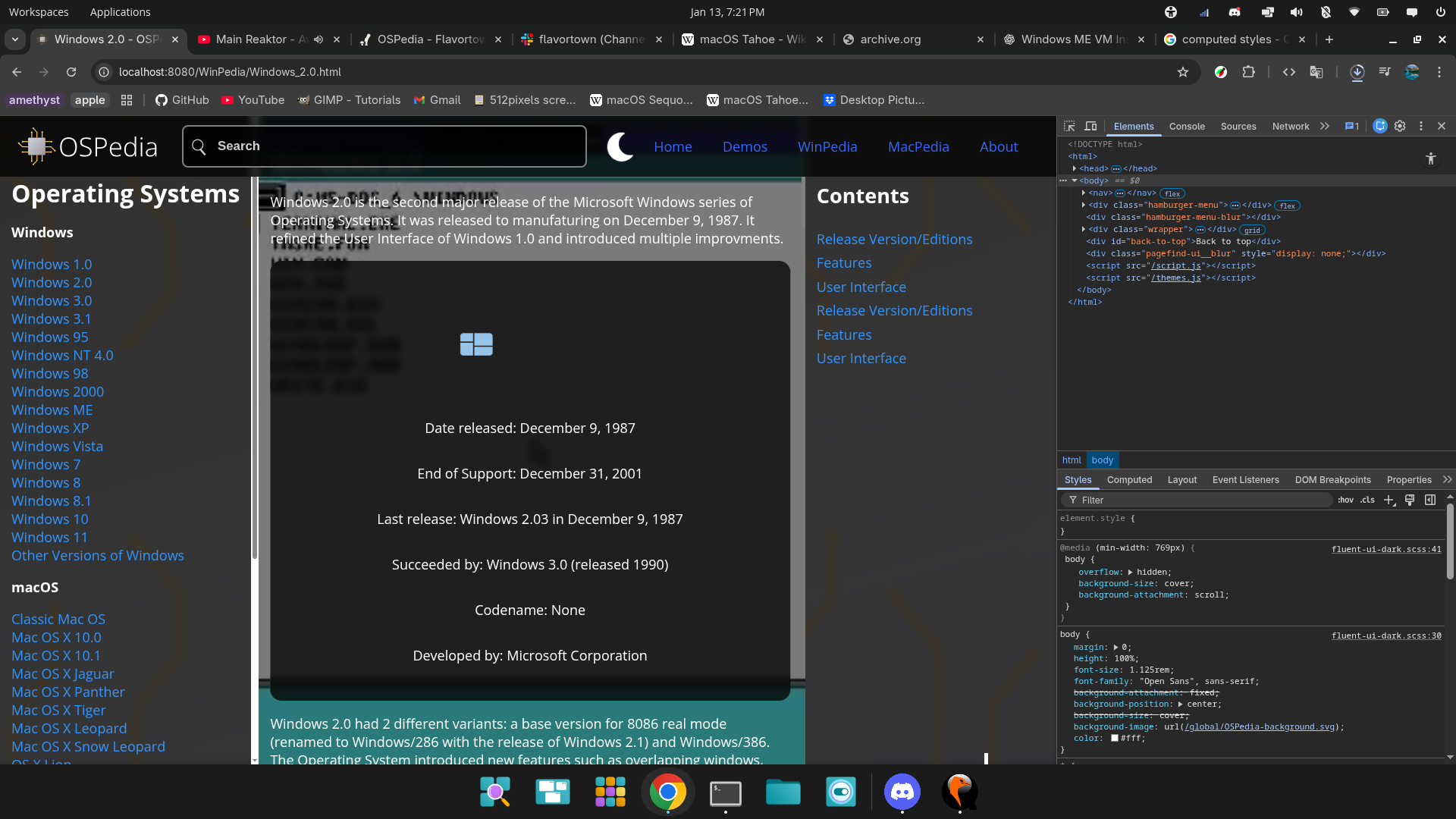Open the Computed styles tab
The image size is (1456, 819).
pyautogui.click(x=1128, y=480)
